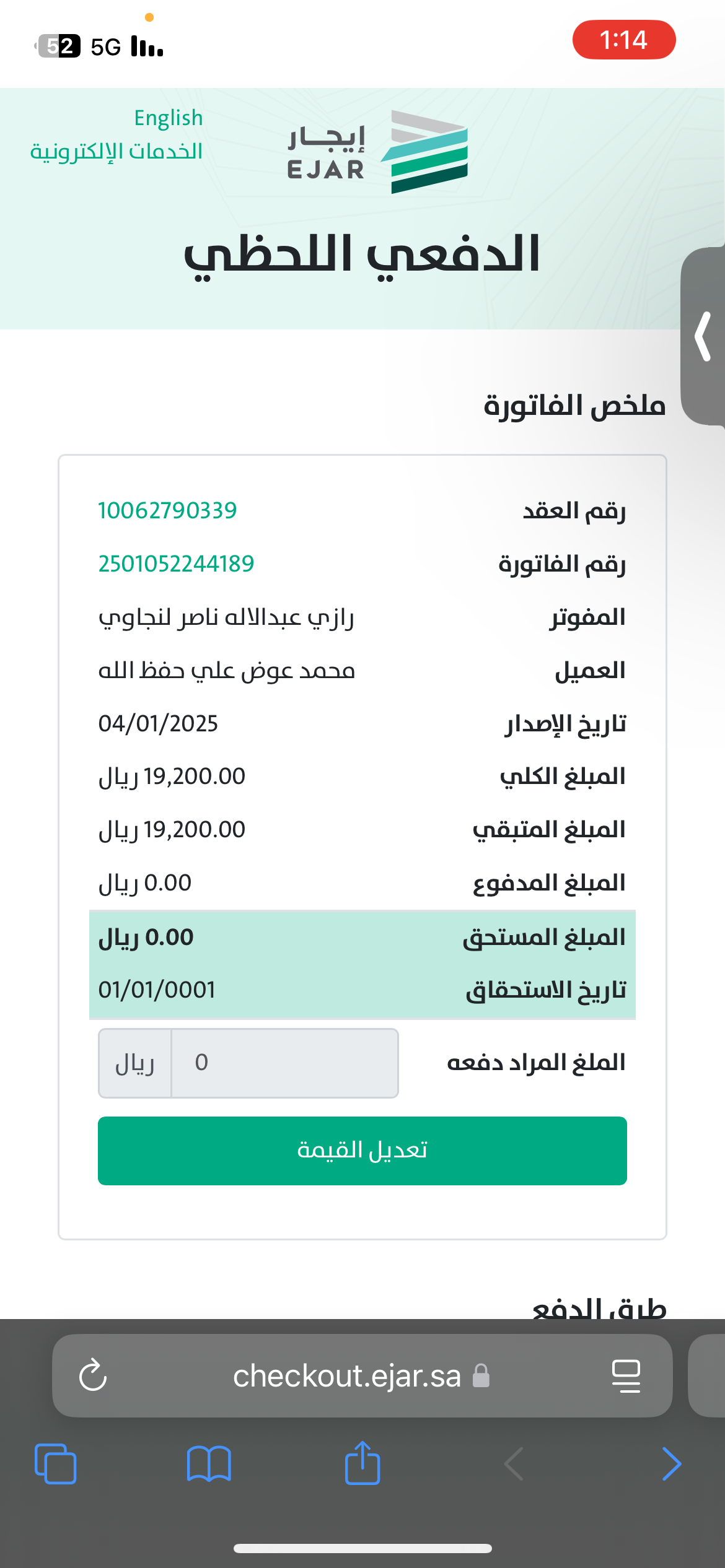The height and width of the screenshot is (1568, 725).
Task: Tap the ريال currency label box
Action: (135, 1063)
